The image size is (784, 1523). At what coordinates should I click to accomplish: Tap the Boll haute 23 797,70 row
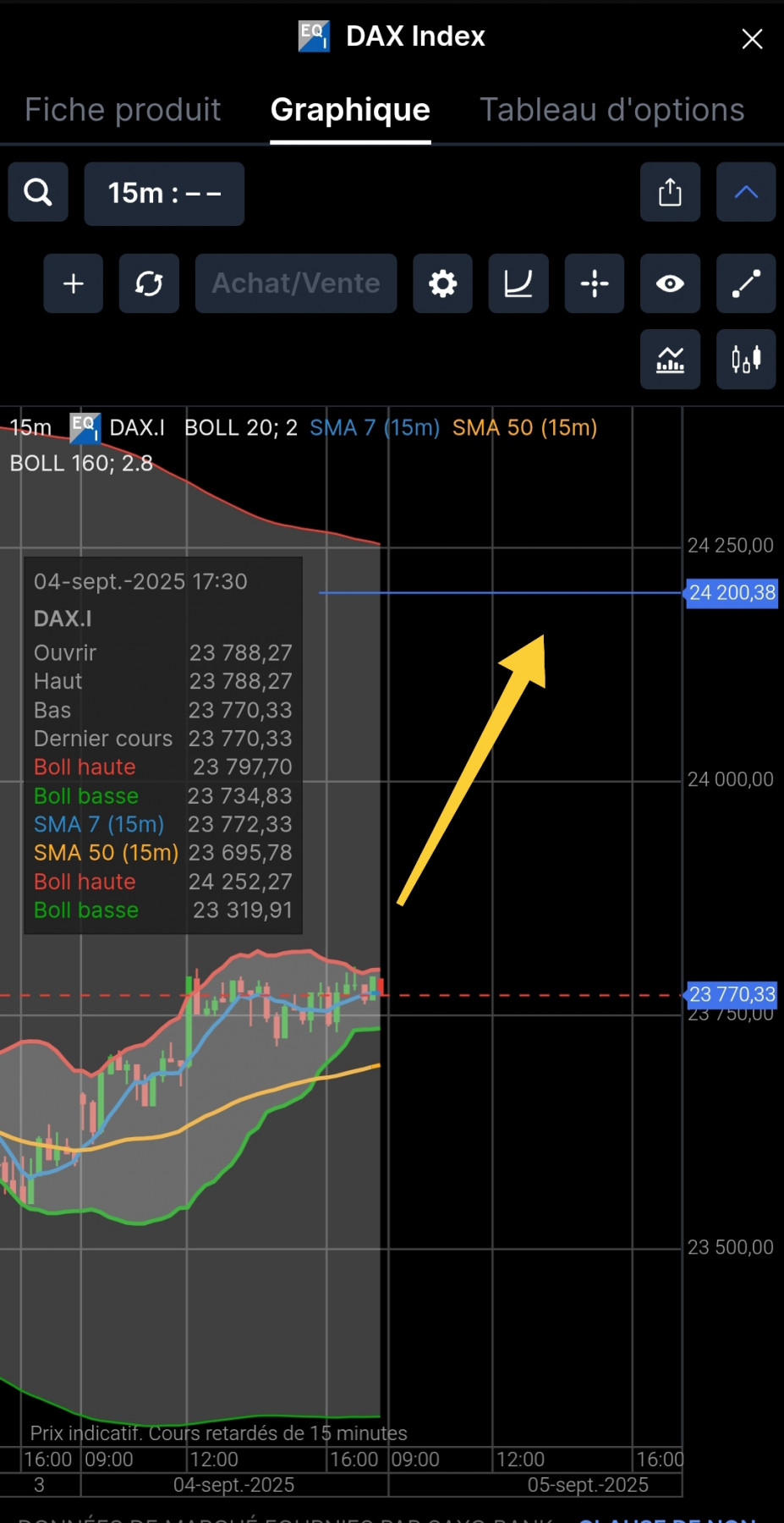162,767
